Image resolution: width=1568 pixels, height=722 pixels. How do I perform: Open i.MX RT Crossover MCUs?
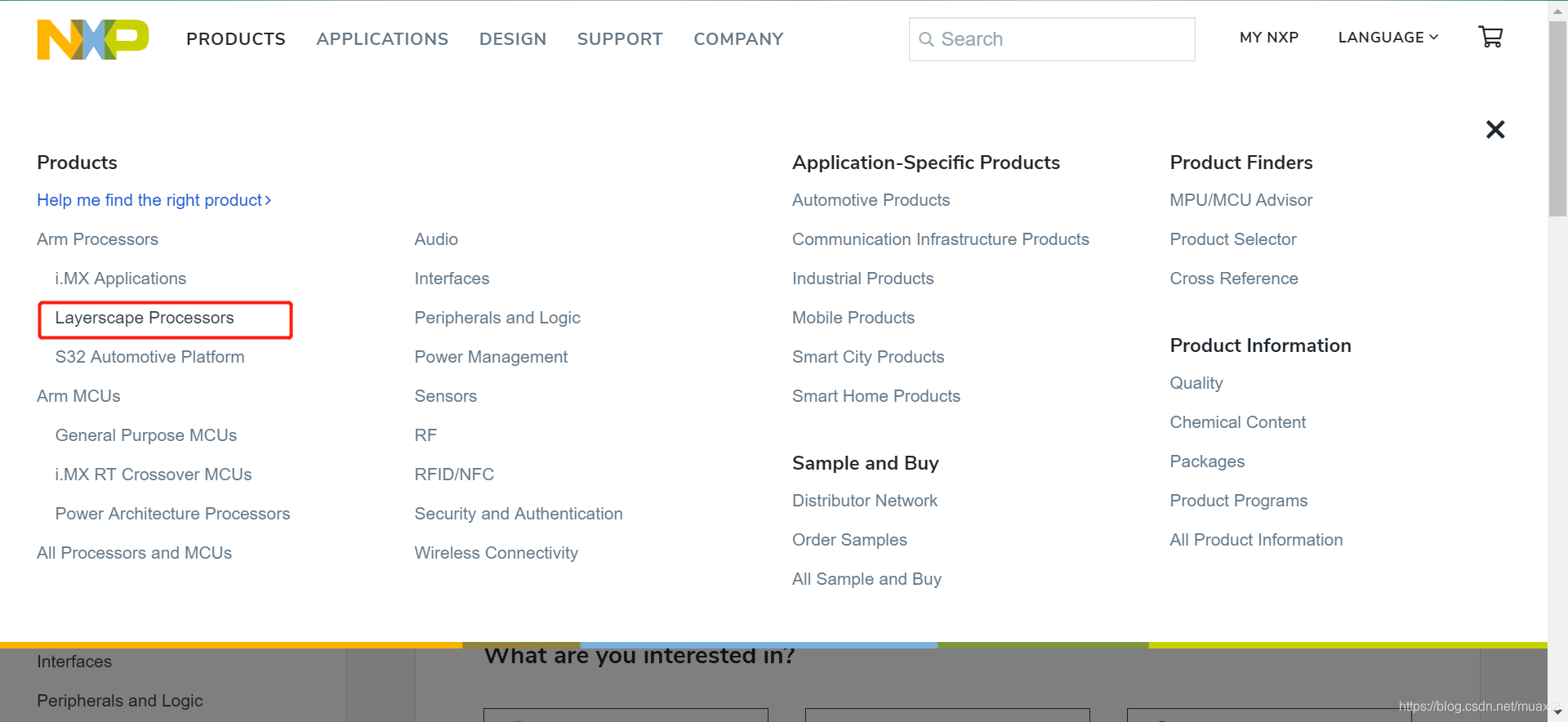pos(153,475)
